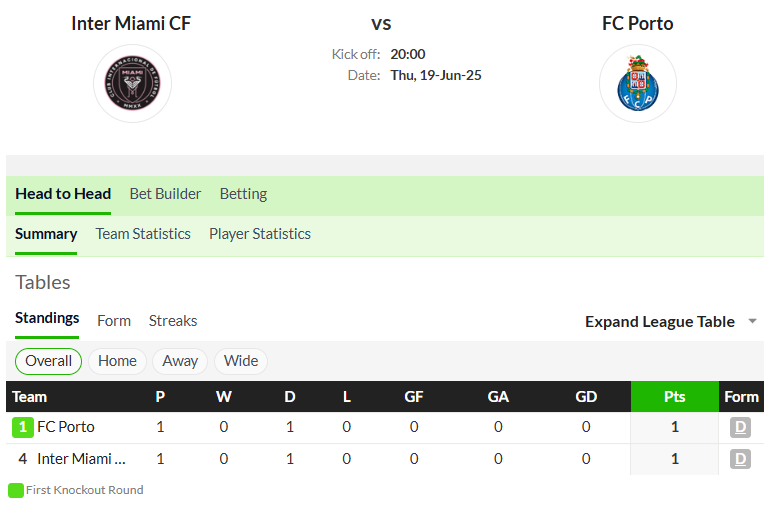Select the Home standings filter
The height and width of the screenshot is (511, 767).
[117, 361]
